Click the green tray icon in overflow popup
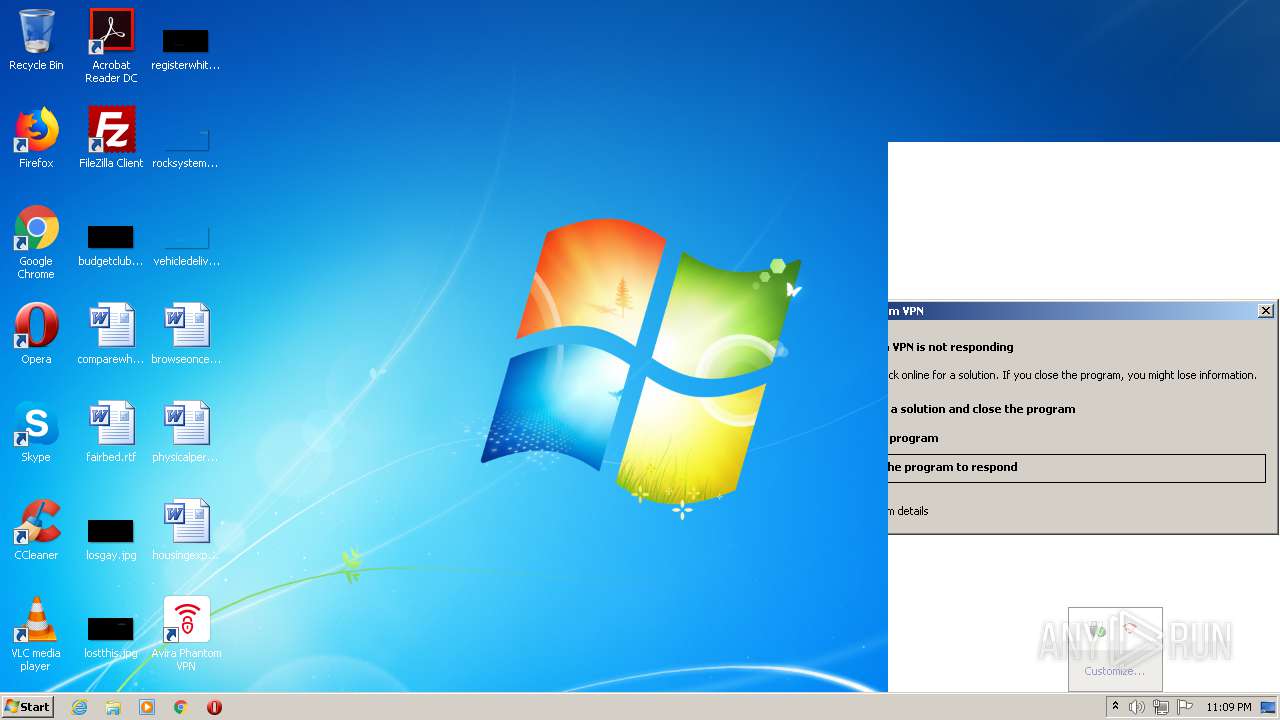Viewport: 1280px width, 720px height. pos(1098,630)
